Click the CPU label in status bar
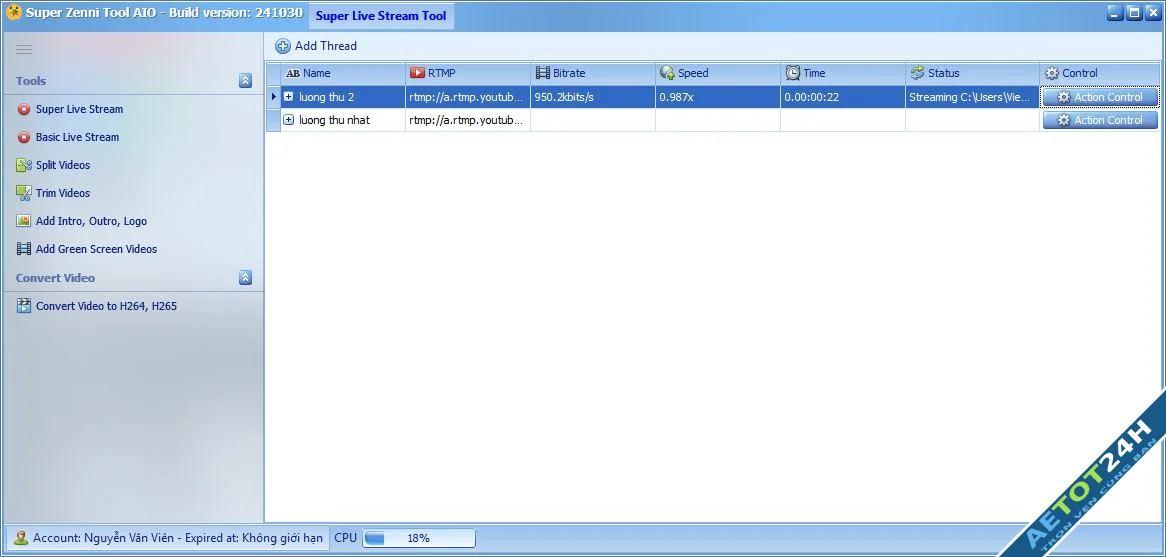1166x557 pixels. click(346, 538)
